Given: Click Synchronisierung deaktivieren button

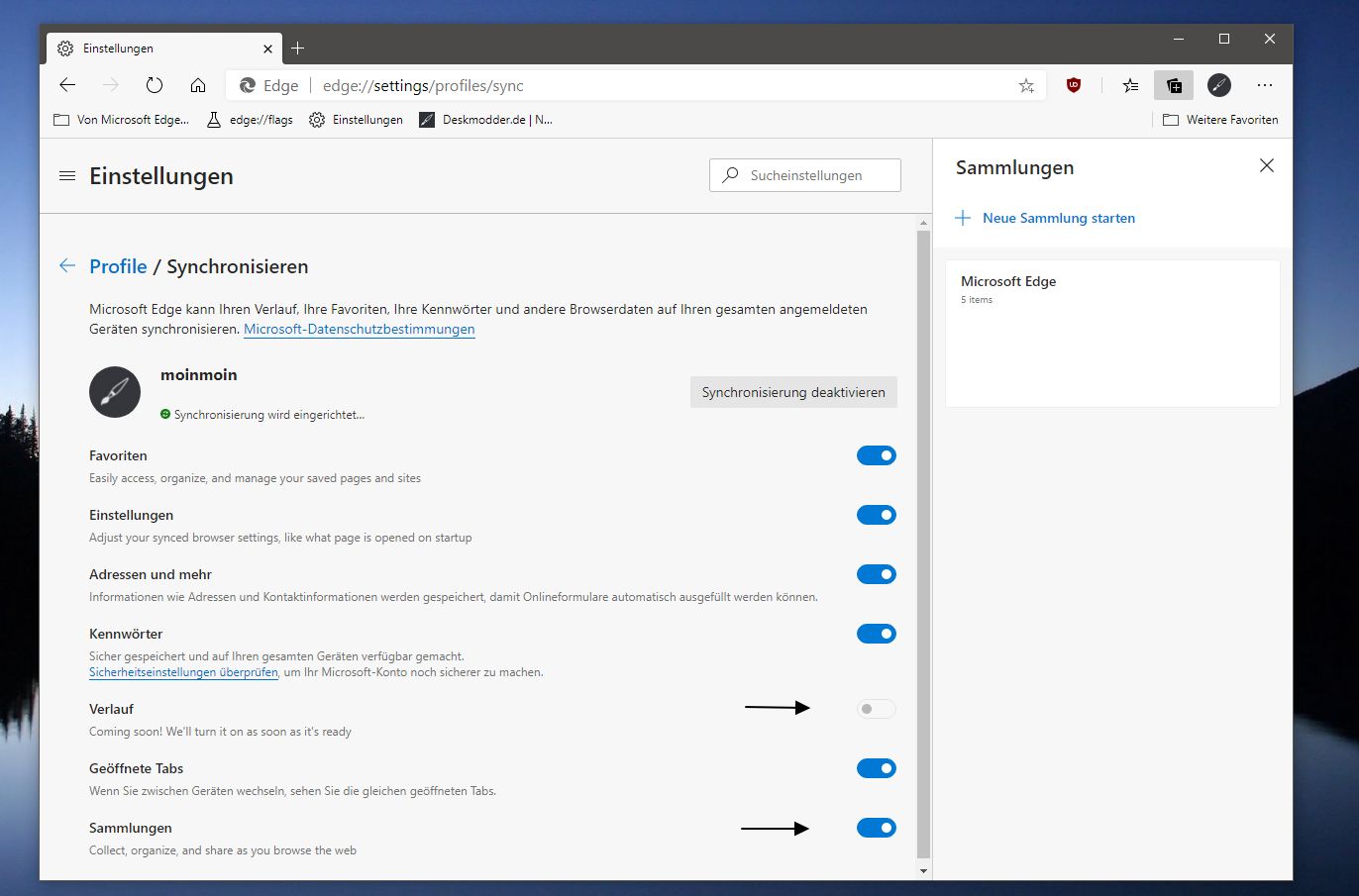Looking at the screenshot, I should [x=793, y=392].
